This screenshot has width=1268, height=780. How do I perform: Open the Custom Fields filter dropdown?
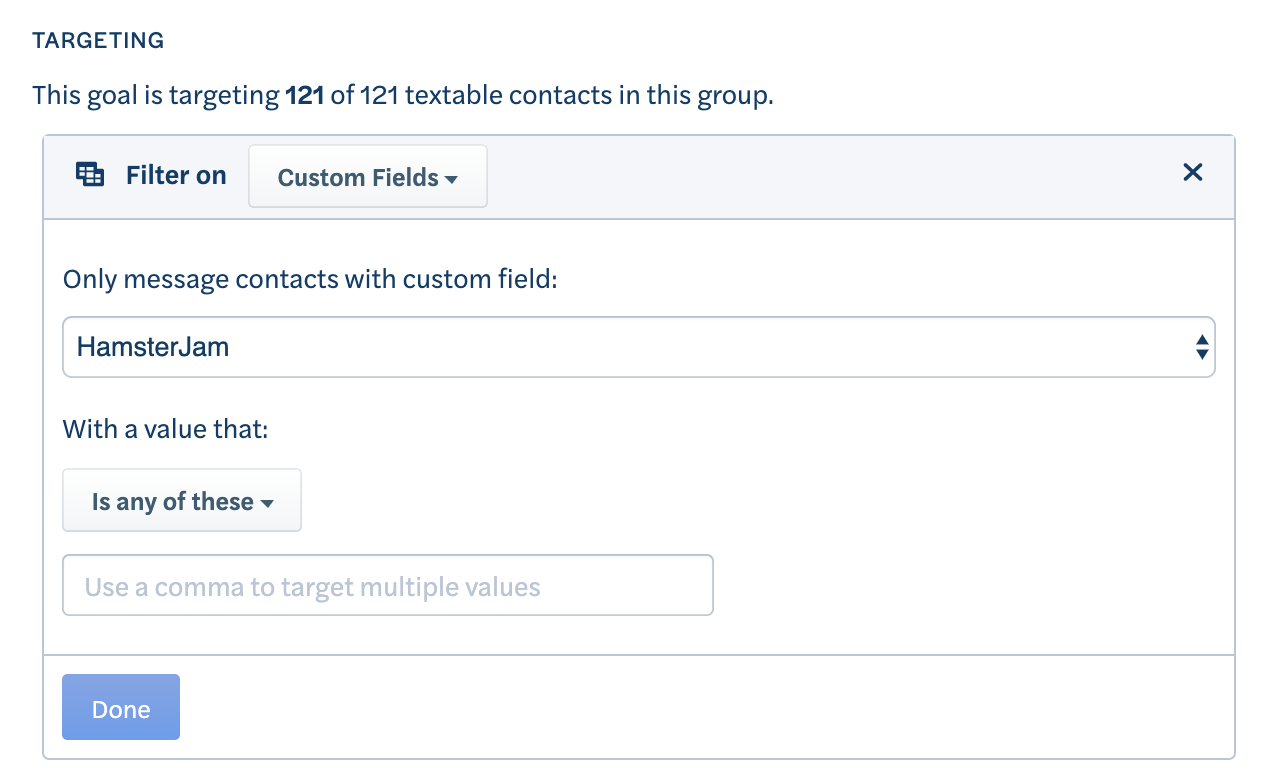[367, 176]
